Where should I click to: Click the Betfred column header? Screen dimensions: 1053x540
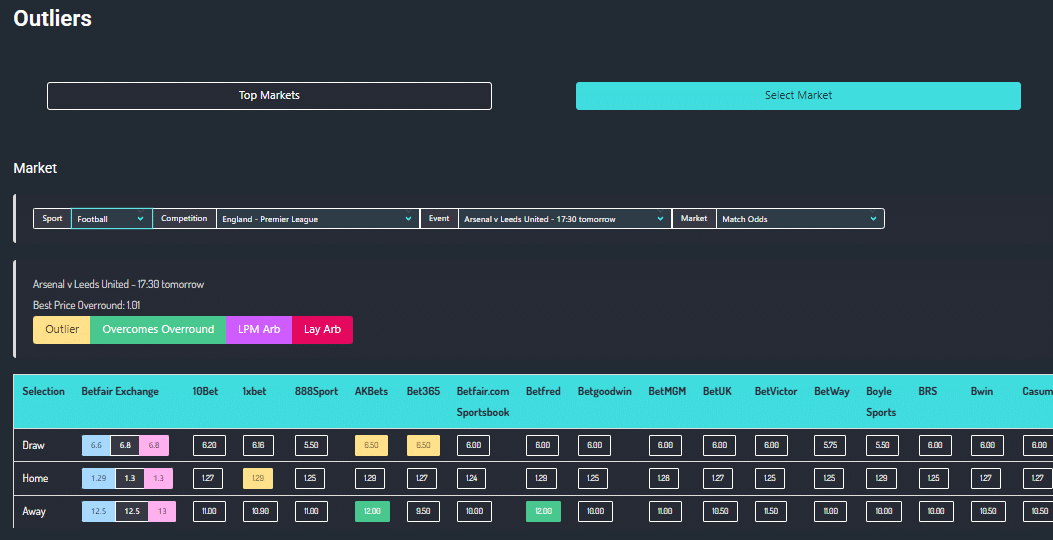(x=543, y=392)
